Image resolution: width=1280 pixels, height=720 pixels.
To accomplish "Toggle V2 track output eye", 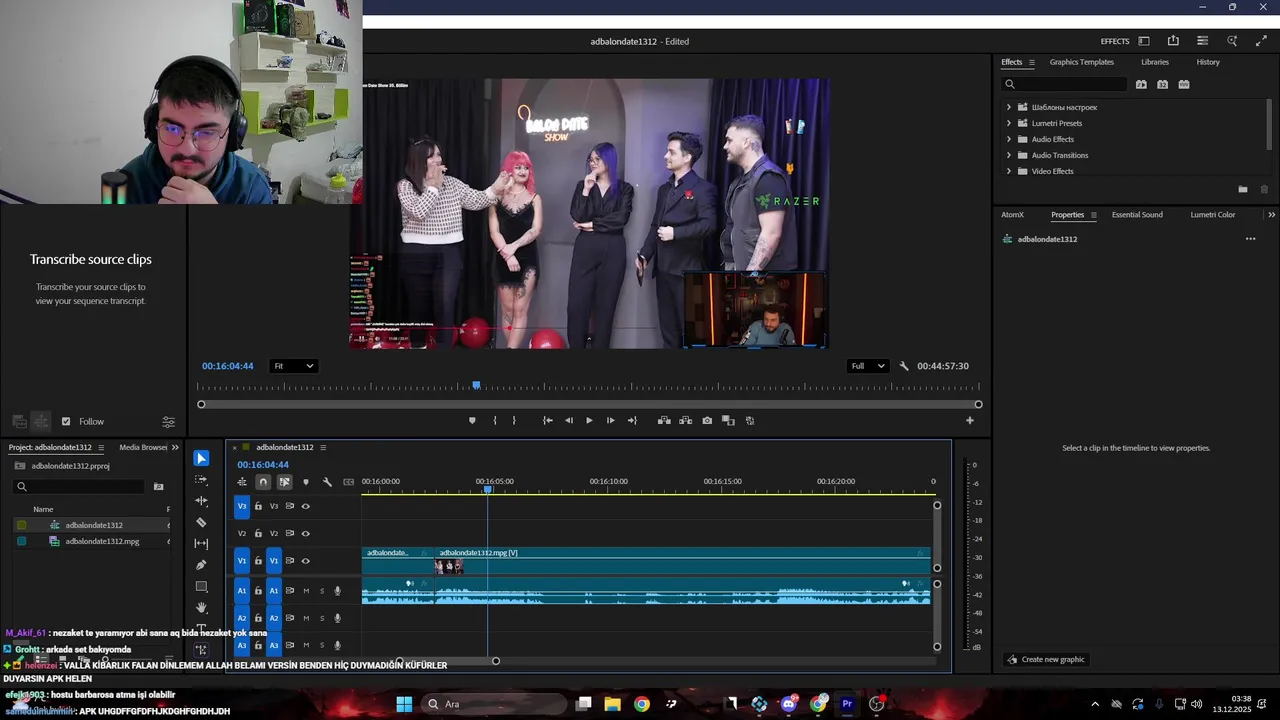I will click(306, 533).
